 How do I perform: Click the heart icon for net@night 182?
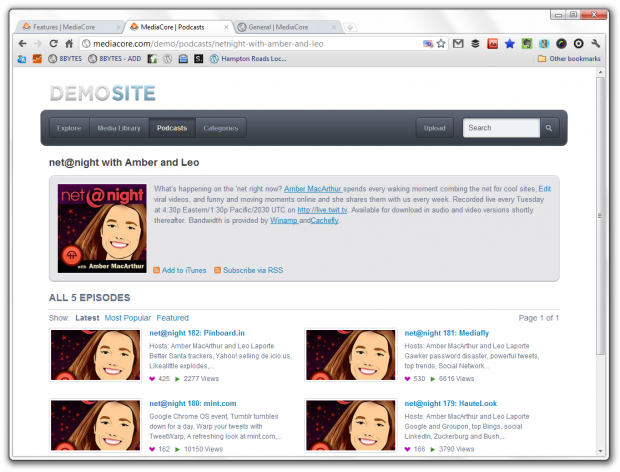point(152,379)
